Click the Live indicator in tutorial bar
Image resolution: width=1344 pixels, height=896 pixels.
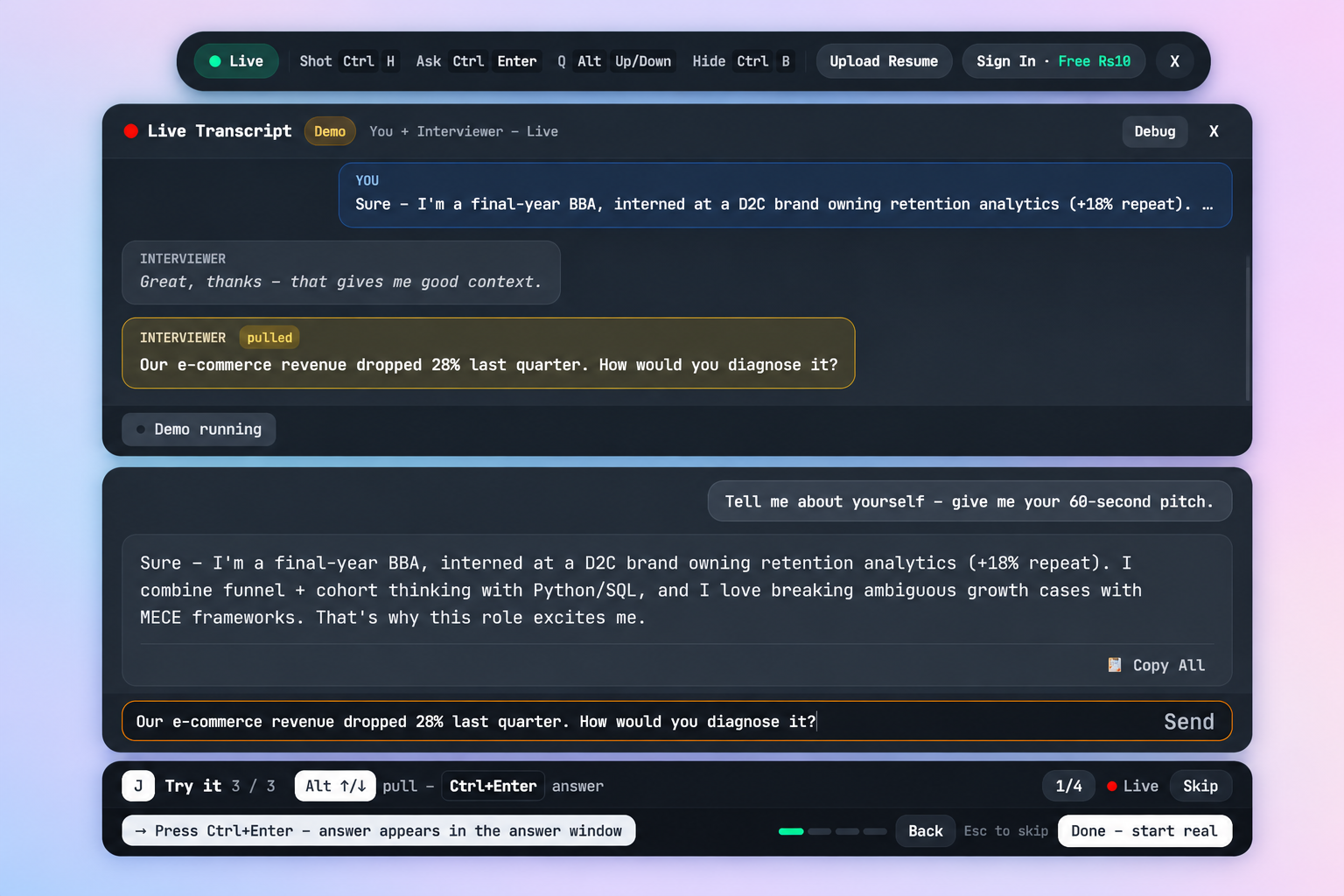(1132, 786)
